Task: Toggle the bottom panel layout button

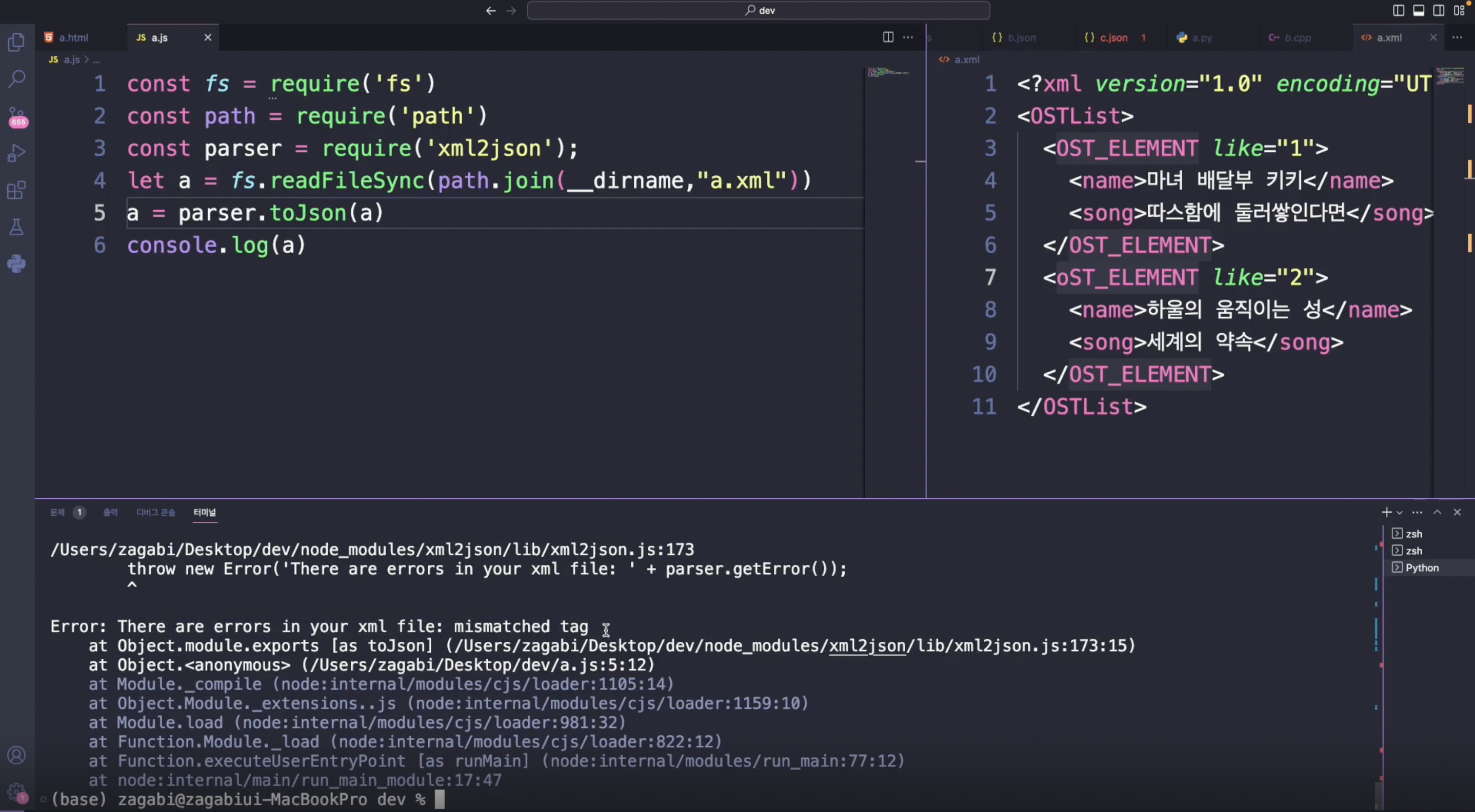Action: (x=1418, y=10)
